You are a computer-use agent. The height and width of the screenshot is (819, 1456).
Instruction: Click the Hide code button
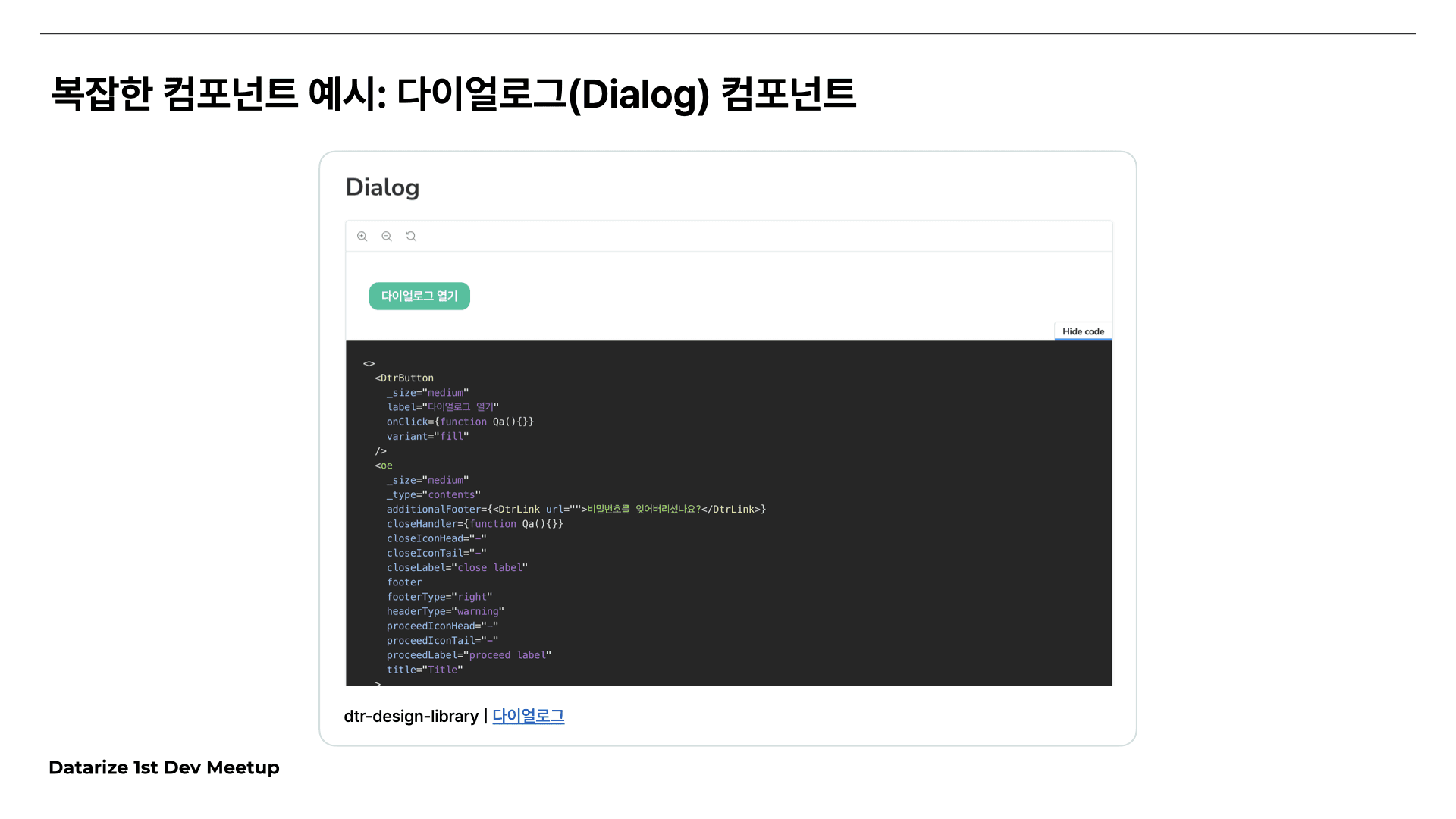pos(1083,331)
